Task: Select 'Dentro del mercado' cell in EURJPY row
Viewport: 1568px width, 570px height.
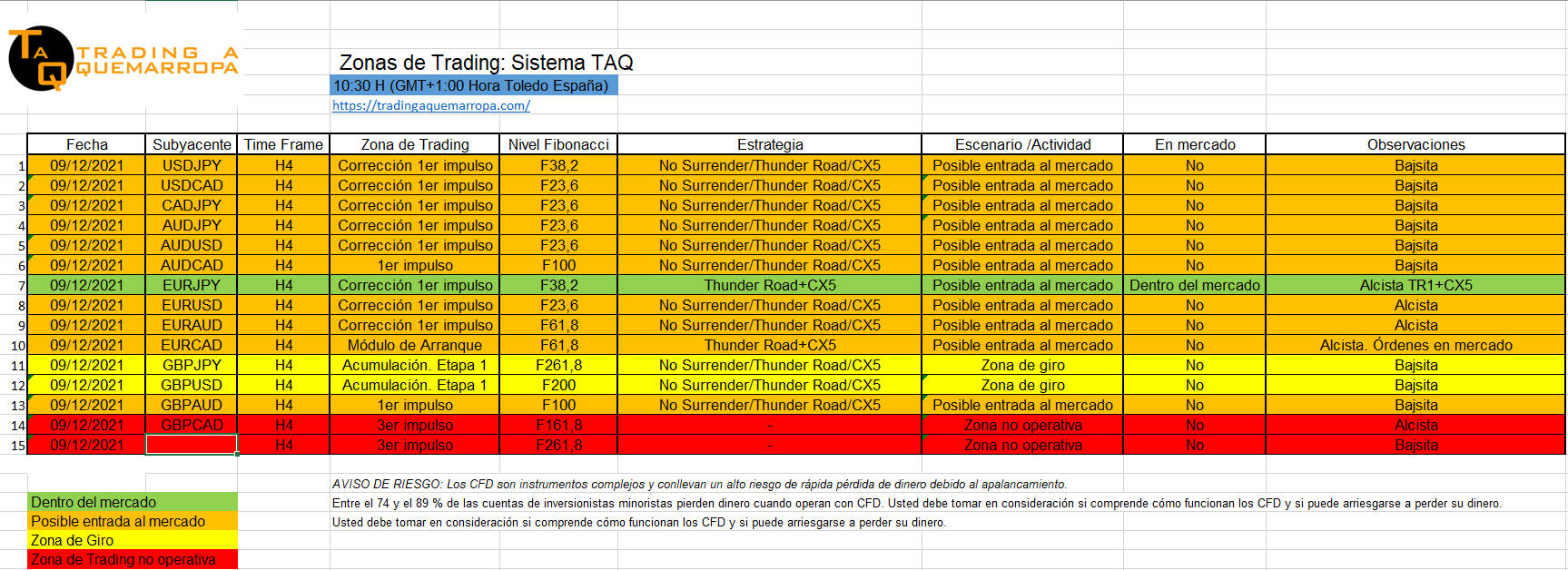Action: 1194,285
